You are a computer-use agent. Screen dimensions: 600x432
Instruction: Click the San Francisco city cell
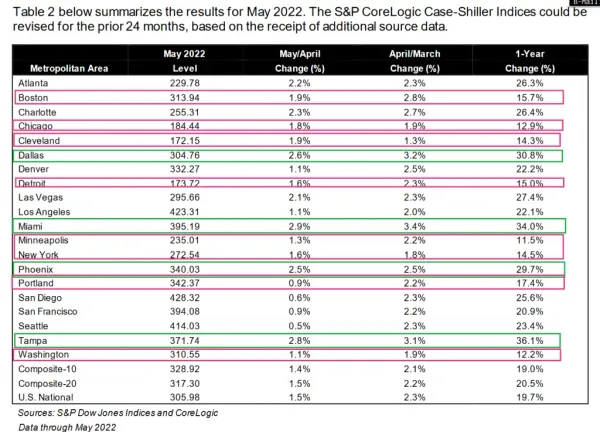click(x=49, y=311)
